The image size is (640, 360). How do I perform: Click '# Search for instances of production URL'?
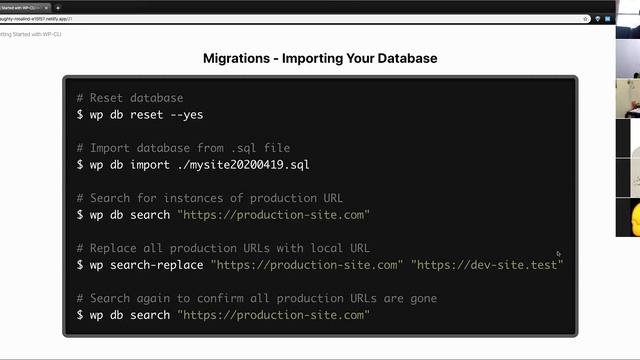point(210,198)
